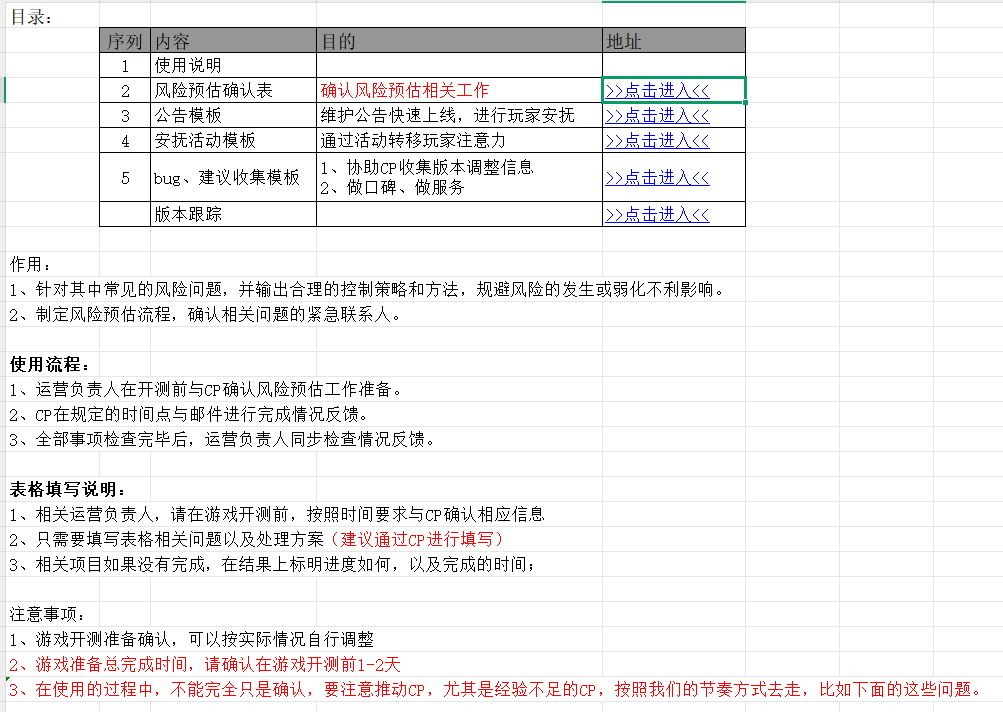The height and width of the screenshot is (712, 1003).
Task: Select the line starting 只需要填写表格相关问题
Action: click(x=257, y=539)
